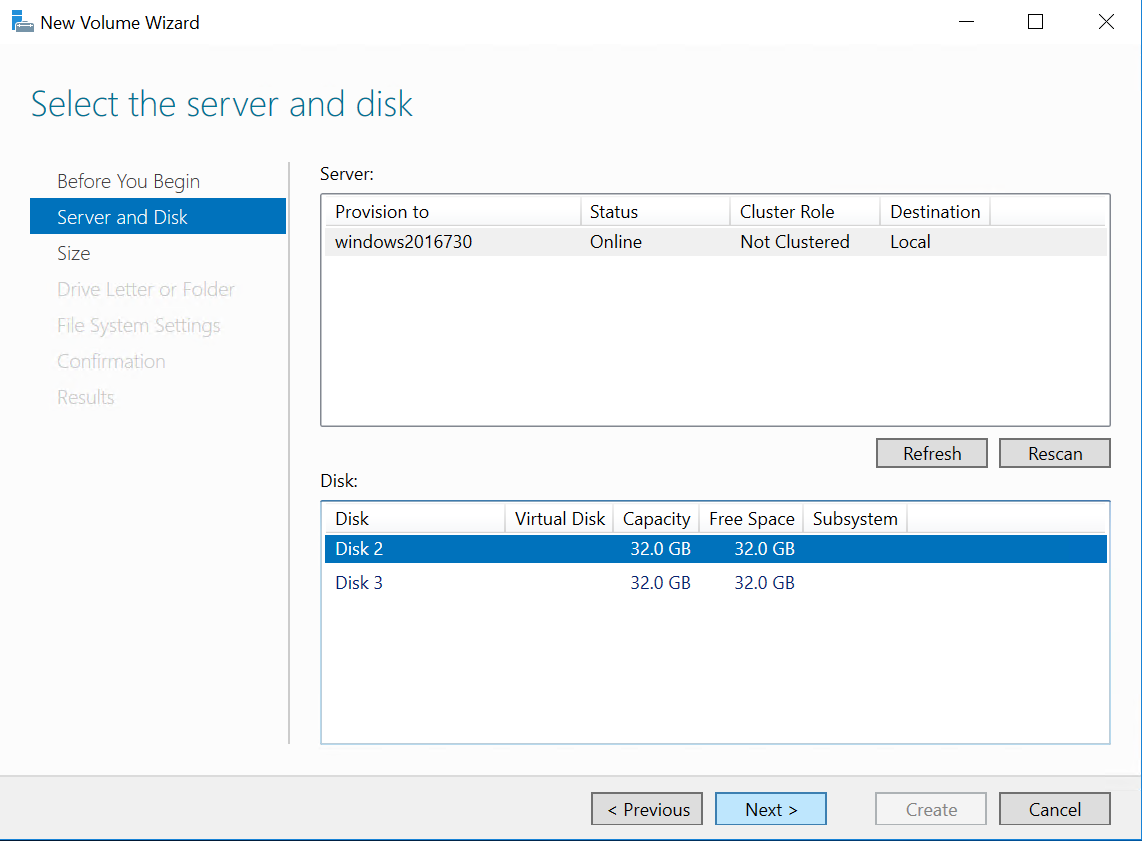Select the Server and Disk step
1142x845 pixels.
coord(122,217)
